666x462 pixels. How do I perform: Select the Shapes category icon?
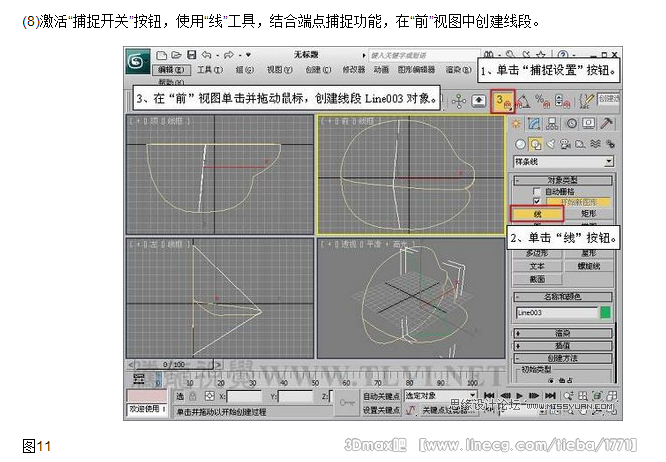536,144
